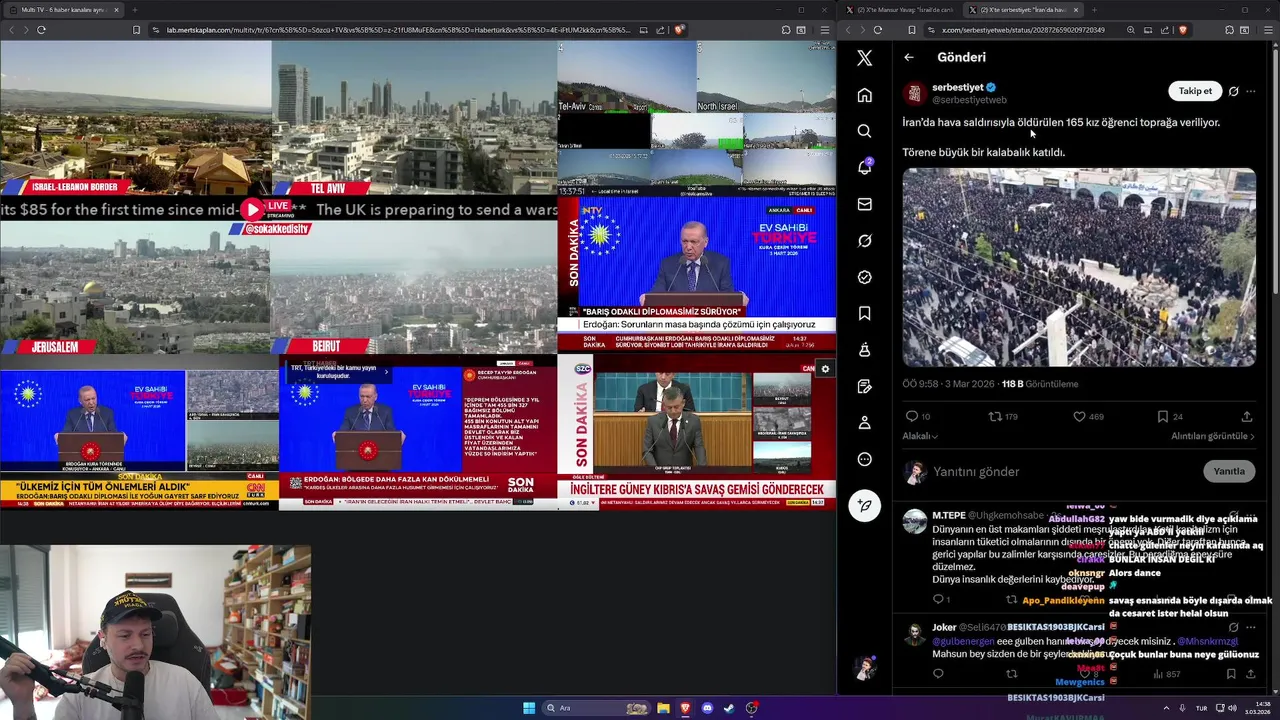
Task: Click the compose post button
Action: (864, 506)
